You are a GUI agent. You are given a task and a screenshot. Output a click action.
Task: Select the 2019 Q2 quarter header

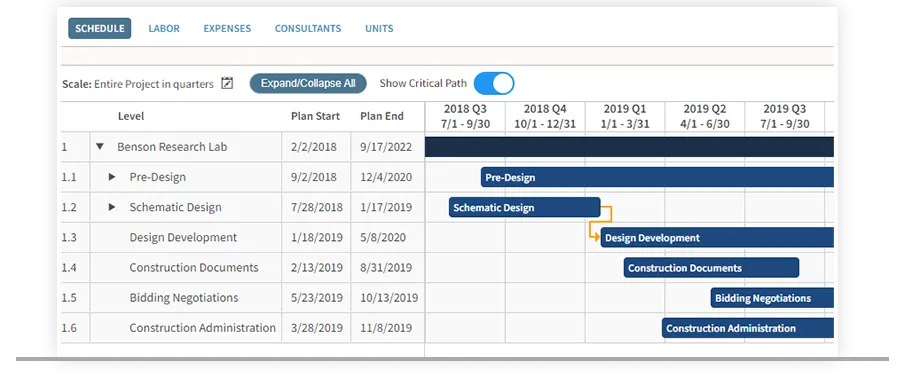point(704,116)
